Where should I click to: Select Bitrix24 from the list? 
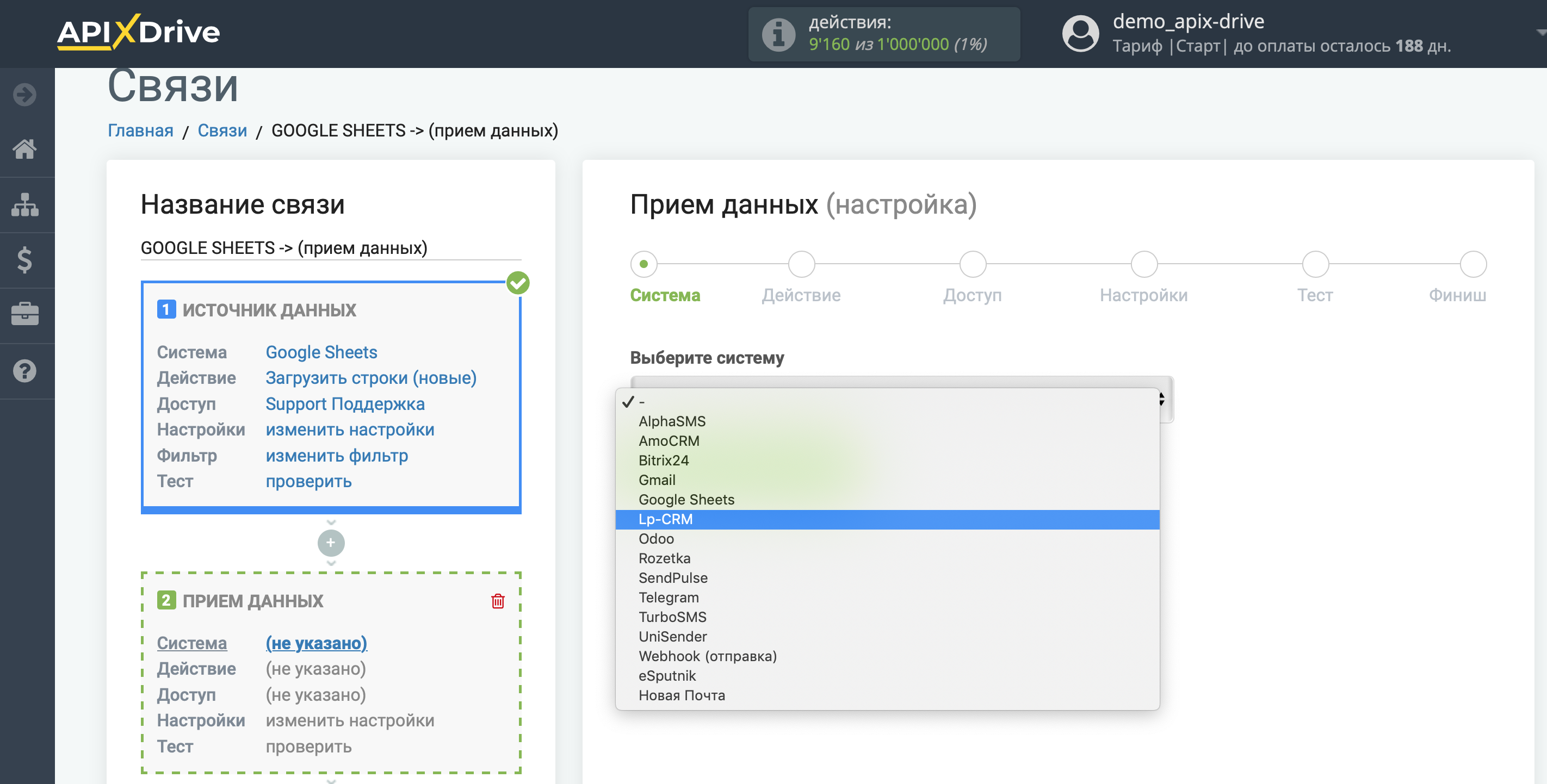[887, 461]
